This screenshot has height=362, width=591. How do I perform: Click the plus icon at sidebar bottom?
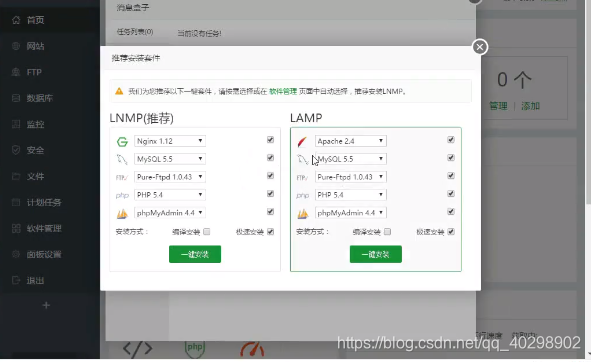46,305
